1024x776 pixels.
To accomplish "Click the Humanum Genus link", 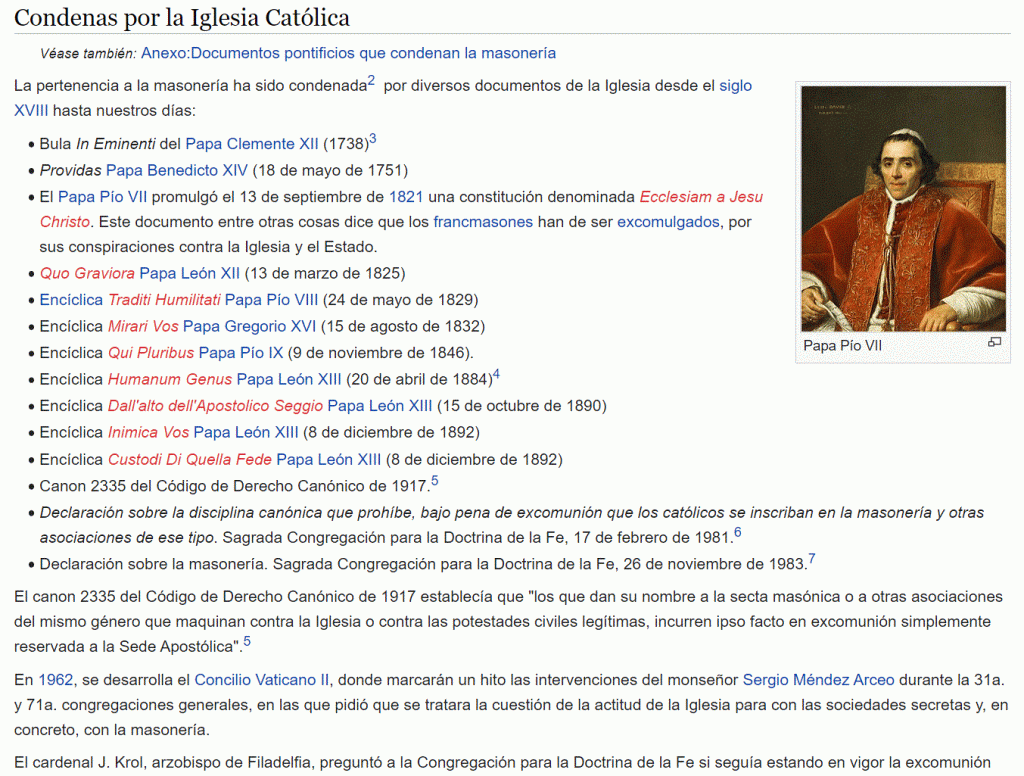I will [170, 379].
